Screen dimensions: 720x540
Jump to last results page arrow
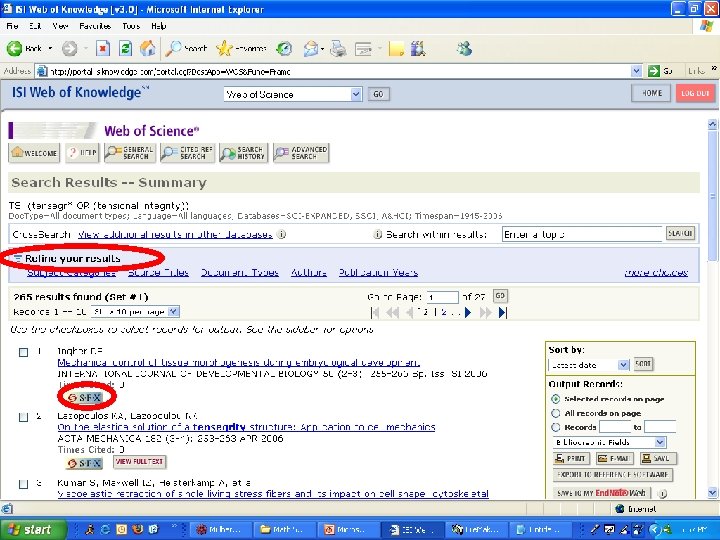click(503, 312)
